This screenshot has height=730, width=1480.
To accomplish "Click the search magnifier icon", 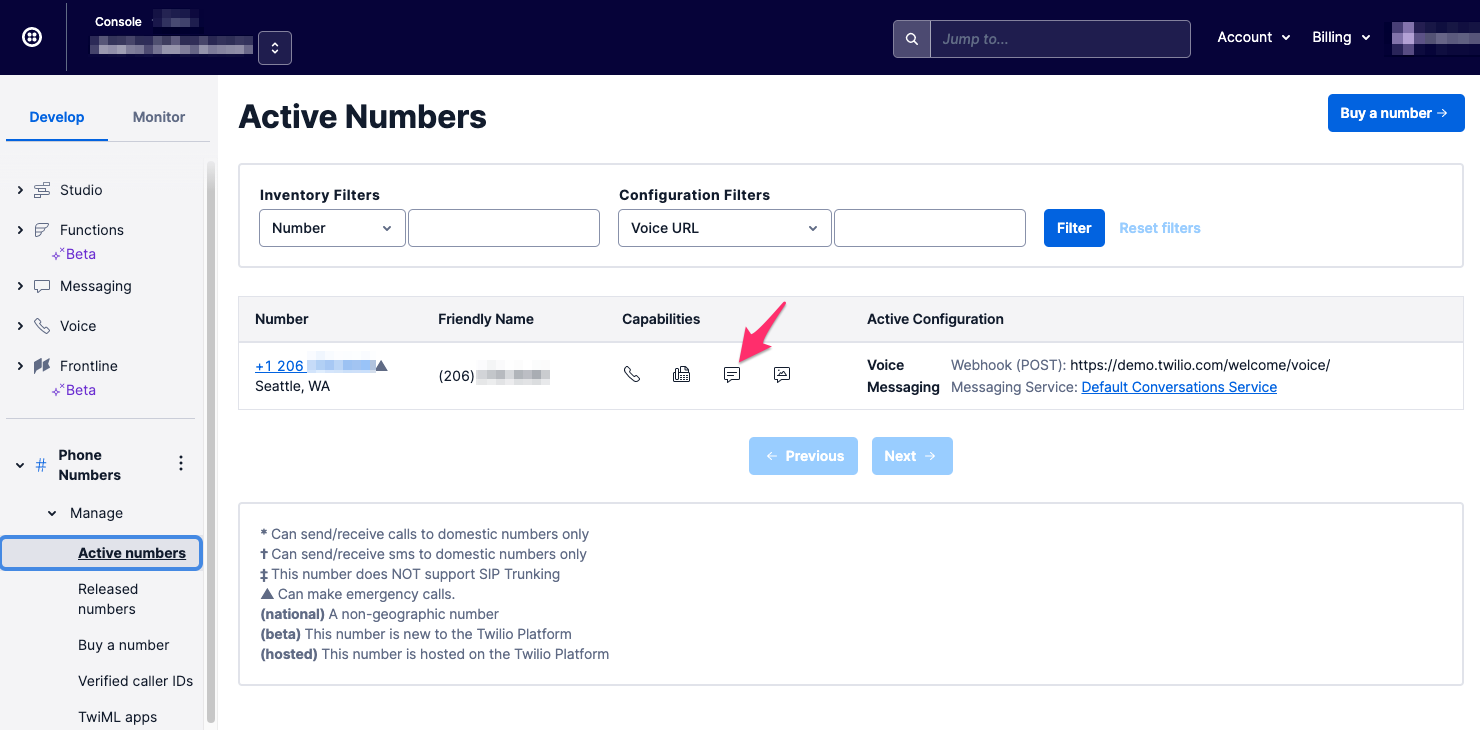I will point(912,39).
